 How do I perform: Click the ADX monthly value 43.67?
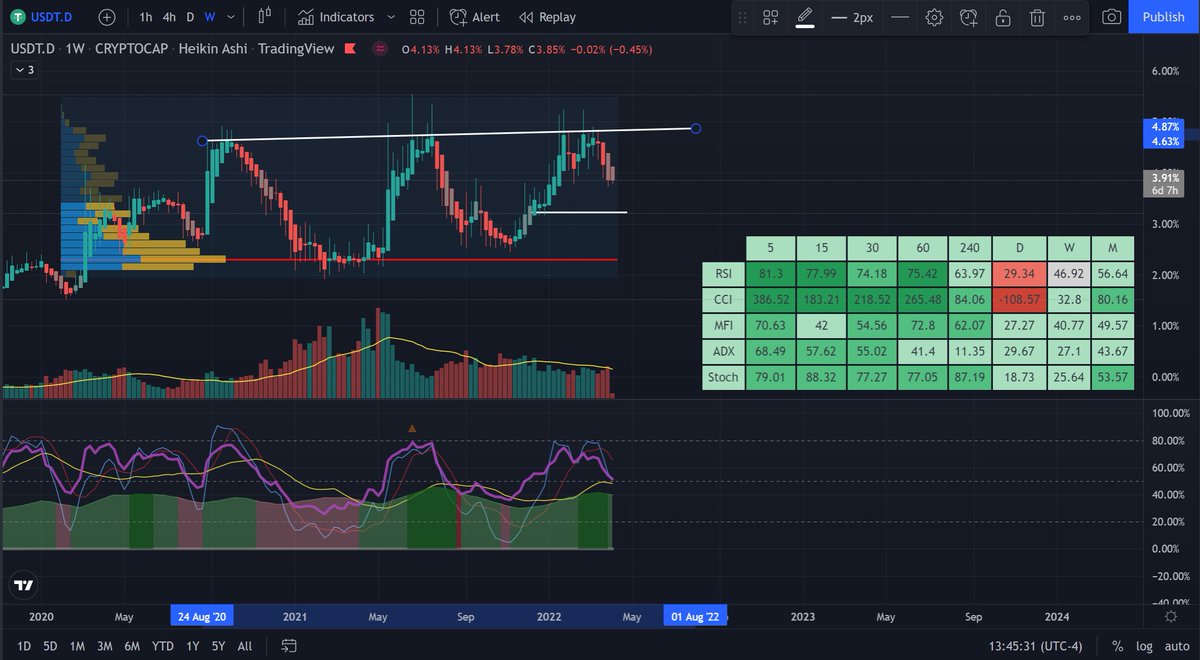tap(1113, 351)
